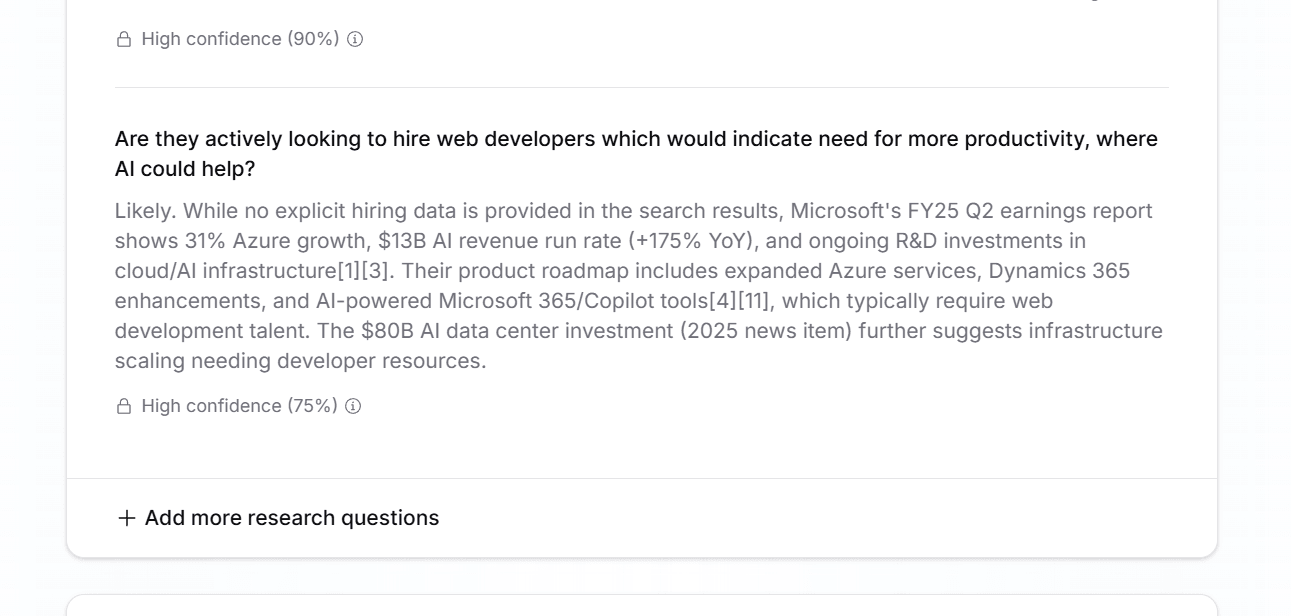Click the lock icon beside High confidence (75%)
Image resolution: width=1291 pixels, height=616 pixels.
tap(124, 405)
